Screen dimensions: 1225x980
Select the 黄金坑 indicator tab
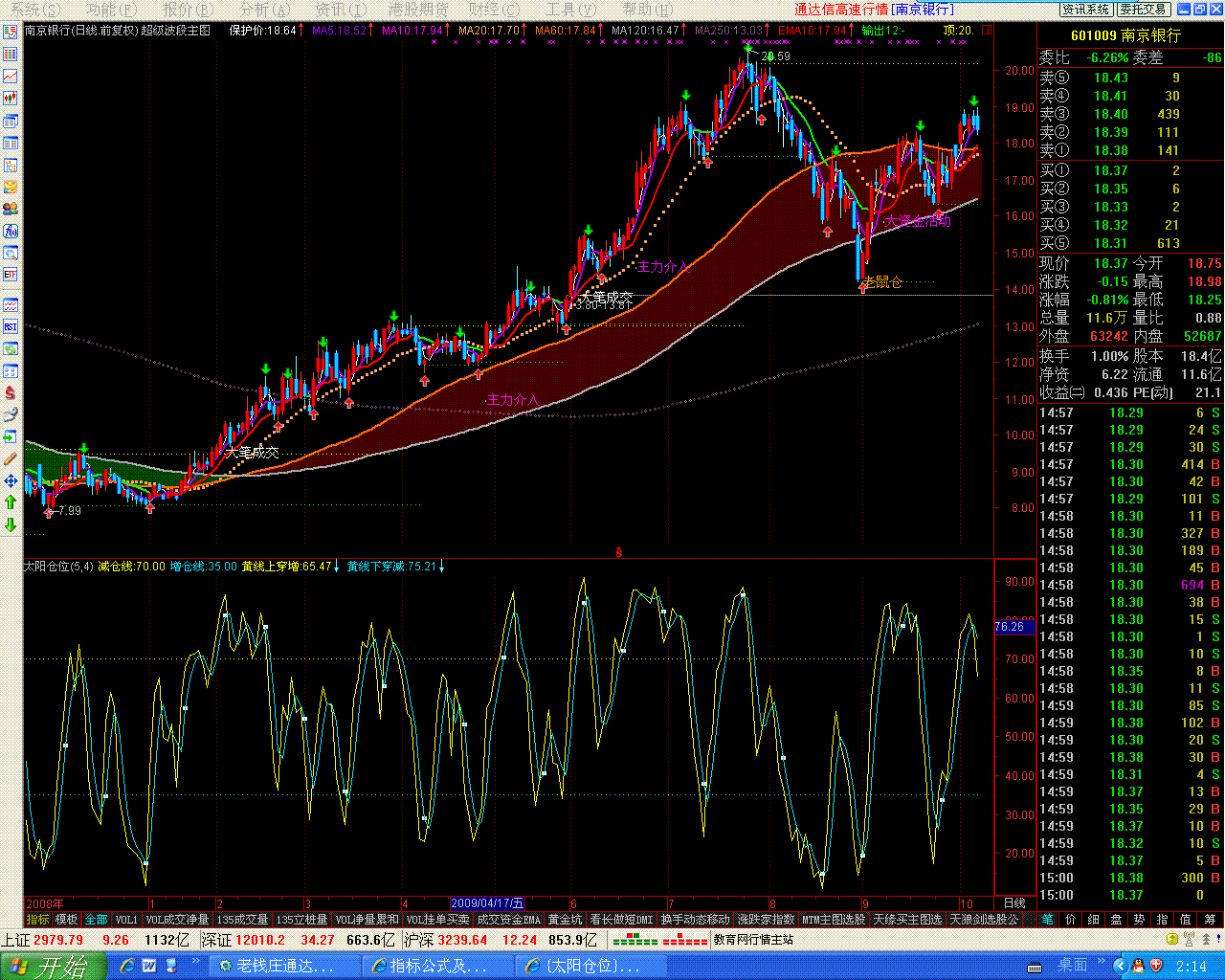pos(565,920)
